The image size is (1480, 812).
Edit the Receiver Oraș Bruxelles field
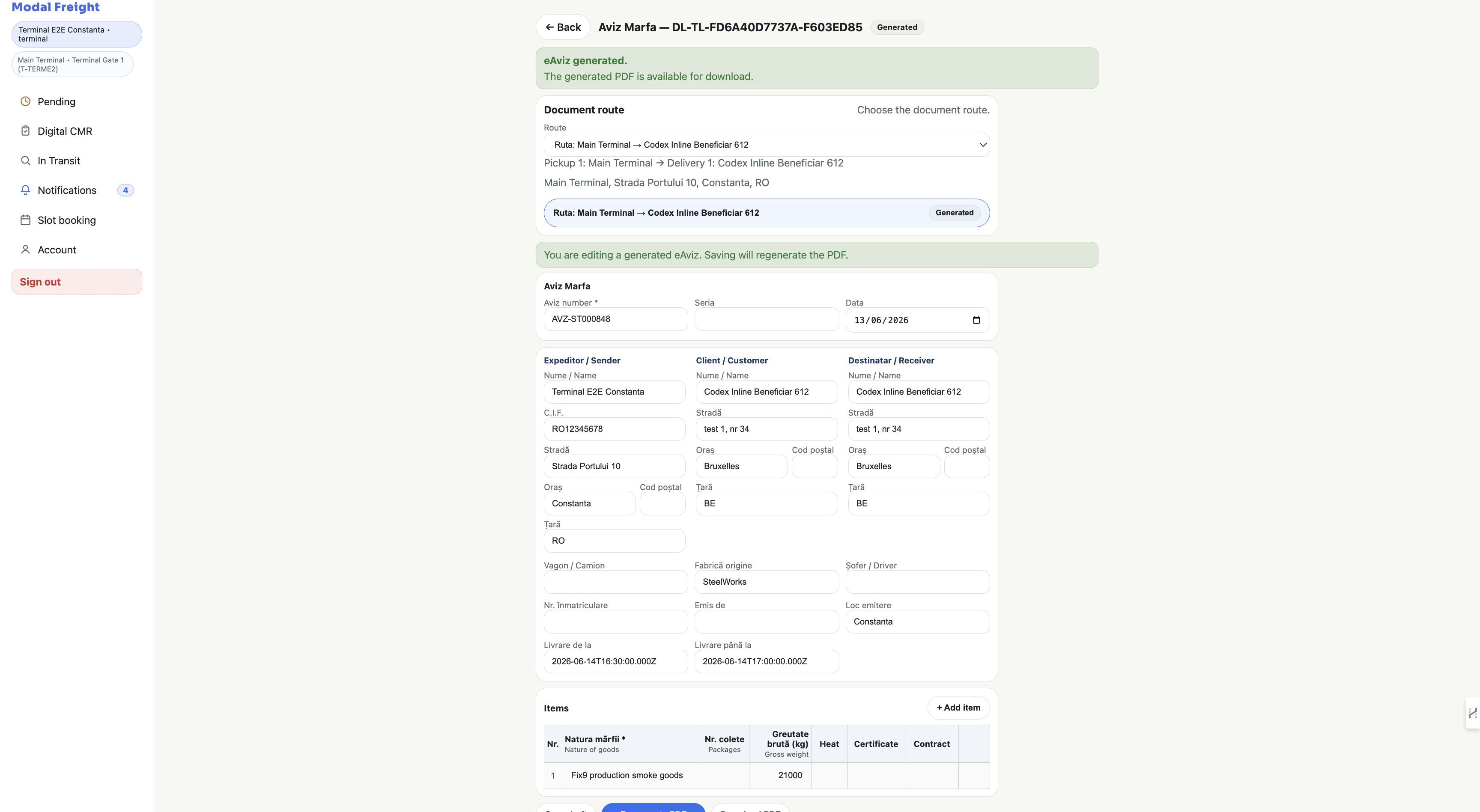click(x=894, y=466)
